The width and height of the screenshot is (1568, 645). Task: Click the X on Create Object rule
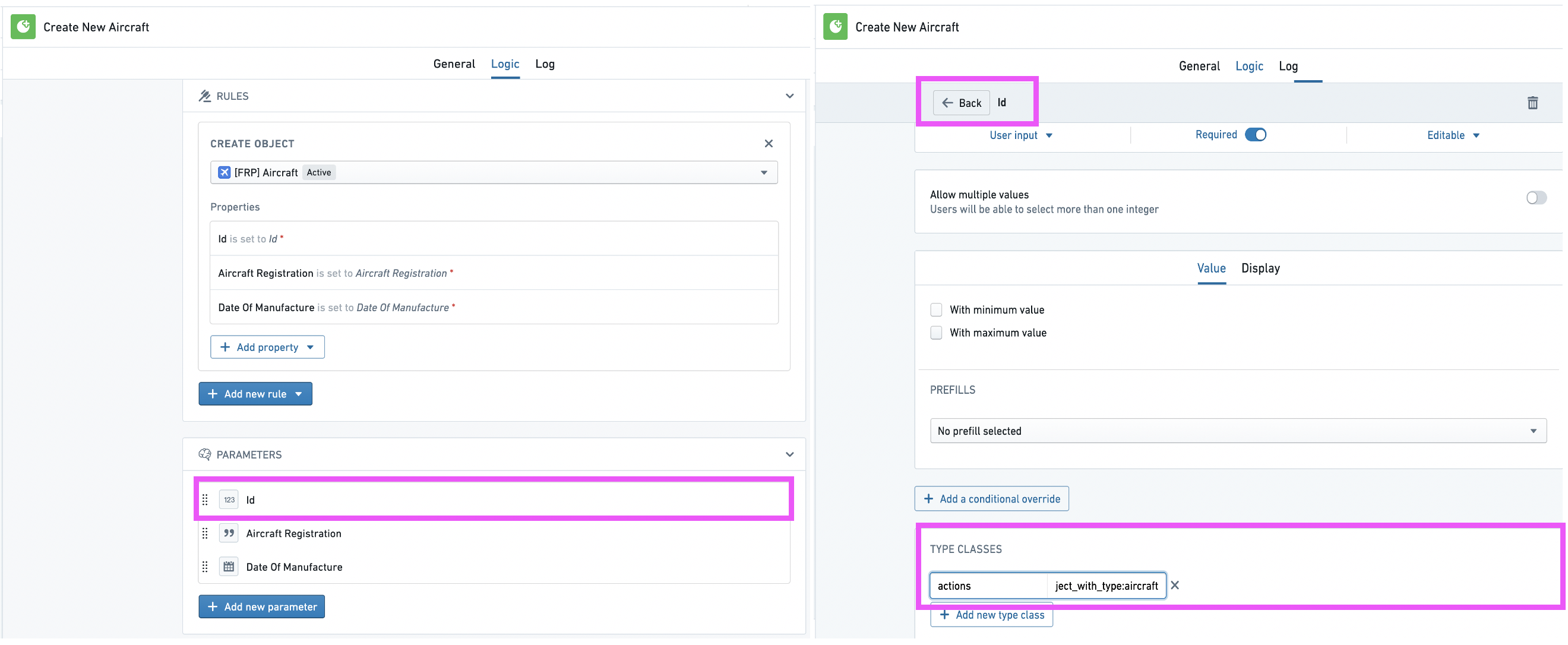pos(768,144)
